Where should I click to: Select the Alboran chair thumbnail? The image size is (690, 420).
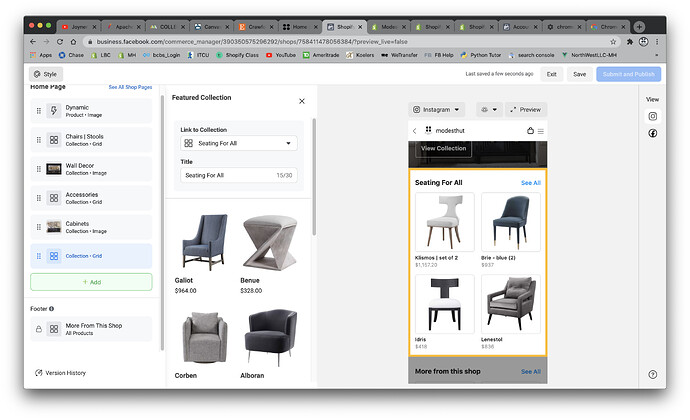tap(271, 337)
